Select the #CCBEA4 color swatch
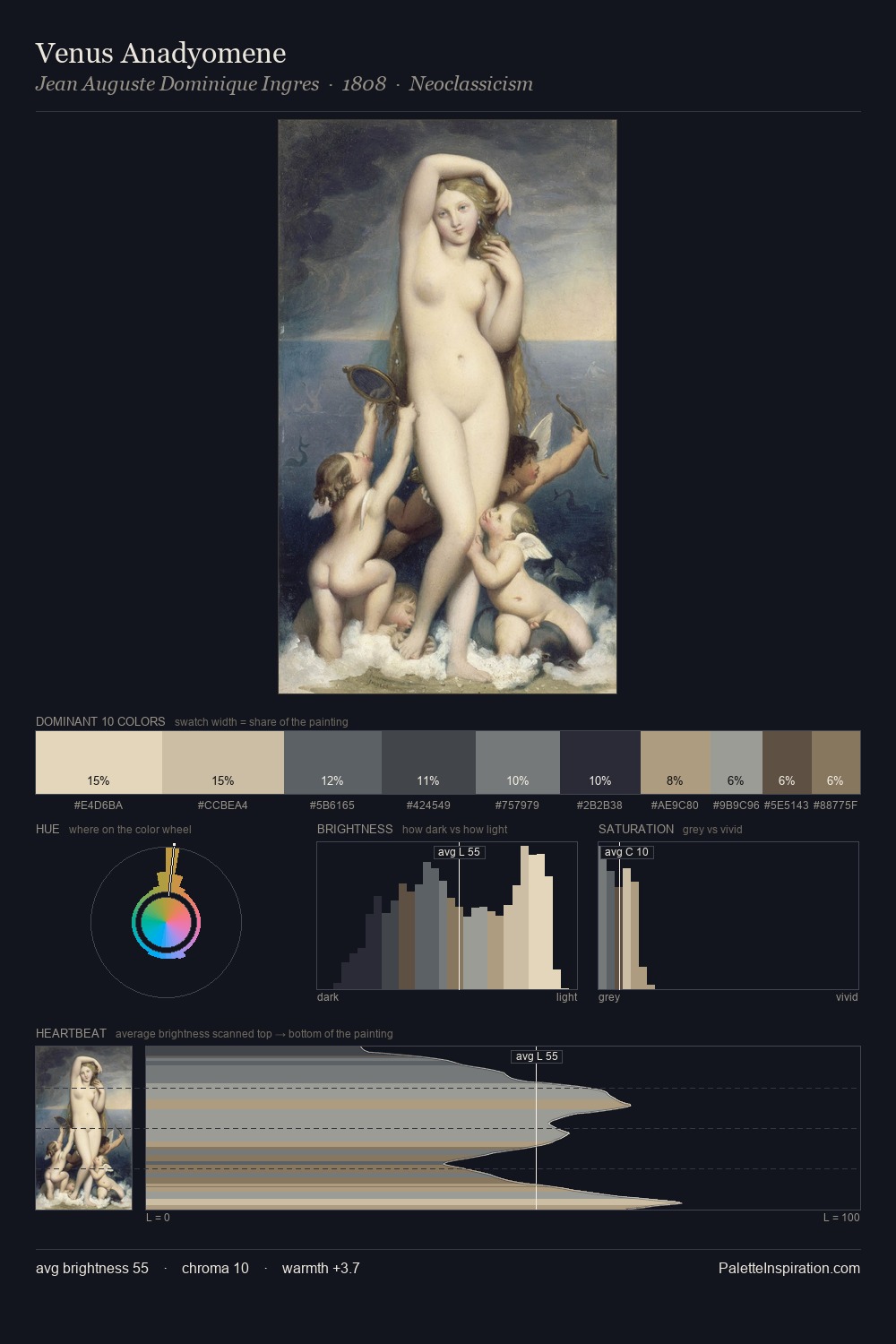Image resolution: width=896 pixels, height=1344 pixels. pos(223,762)
